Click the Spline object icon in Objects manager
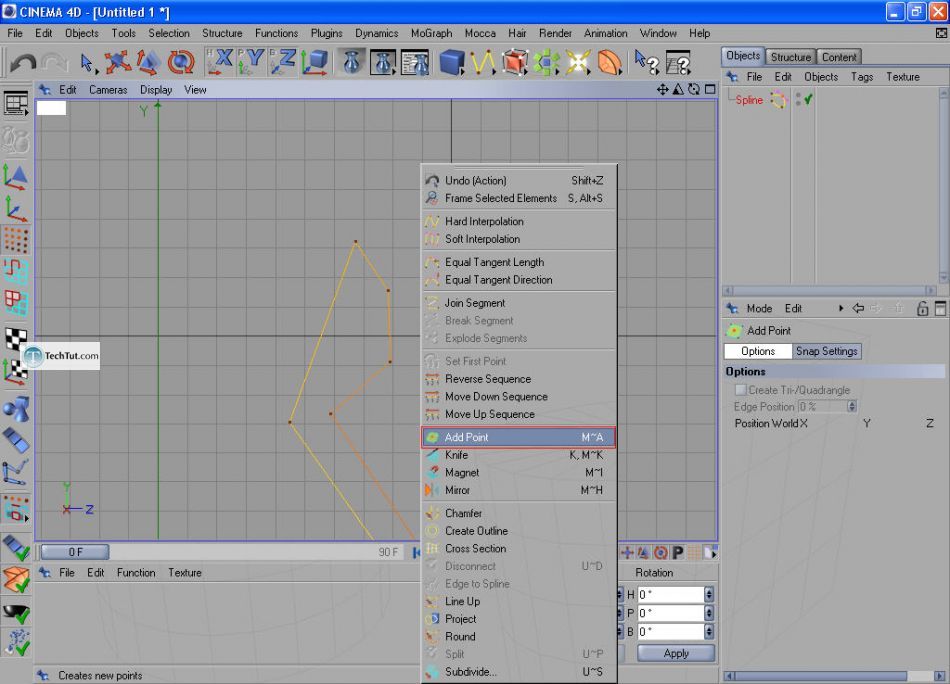This screenshot has width=950, height=684. (778, 100)
